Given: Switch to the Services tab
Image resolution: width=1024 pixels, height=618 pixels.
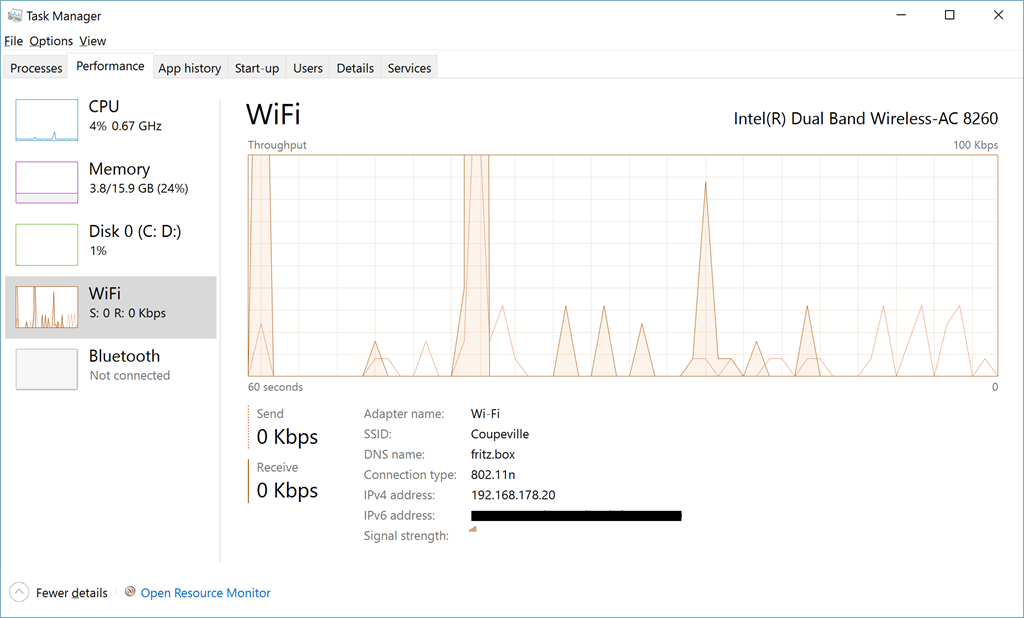Looking at the screenshot, I should click(x=409, y=68).
